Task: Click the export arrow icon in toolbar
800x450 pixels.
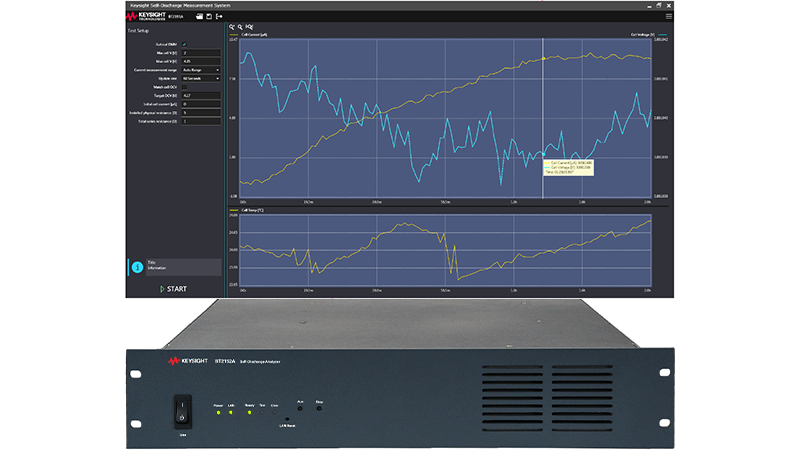Action: point(219,16)
